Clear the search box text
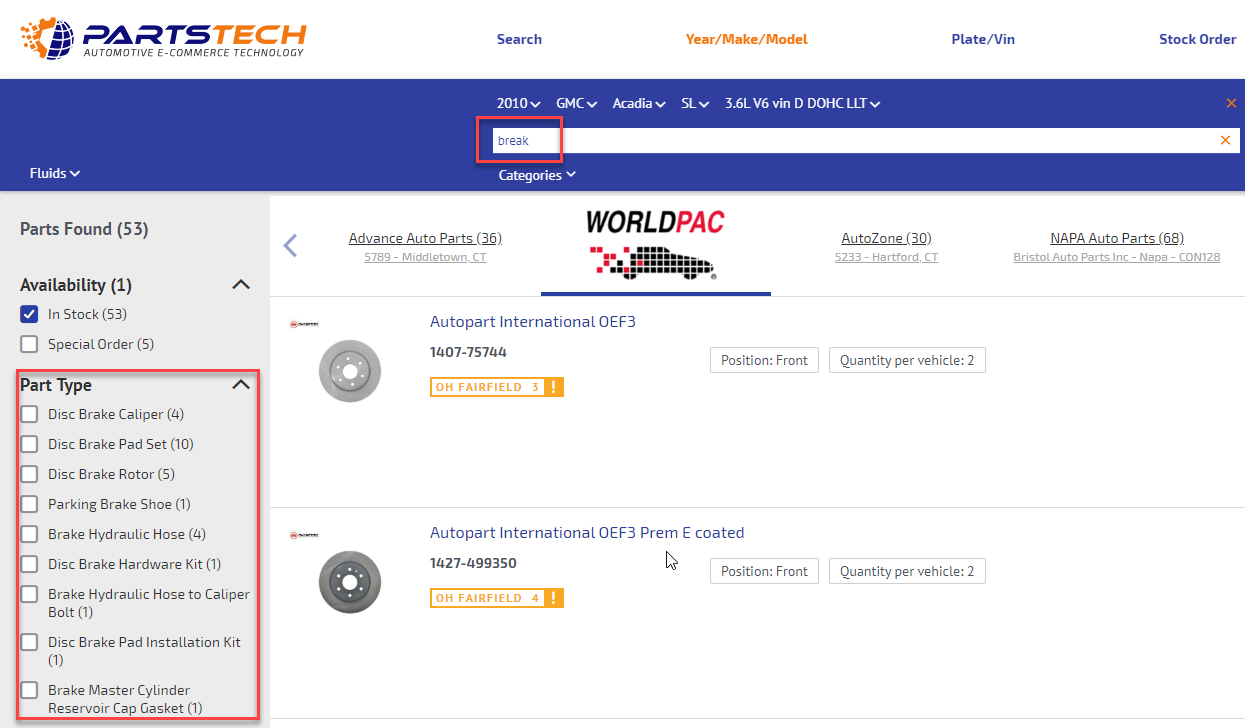Image resolution: width=1245 pixels, height=728 pixels. click(x=1225, y=140)
